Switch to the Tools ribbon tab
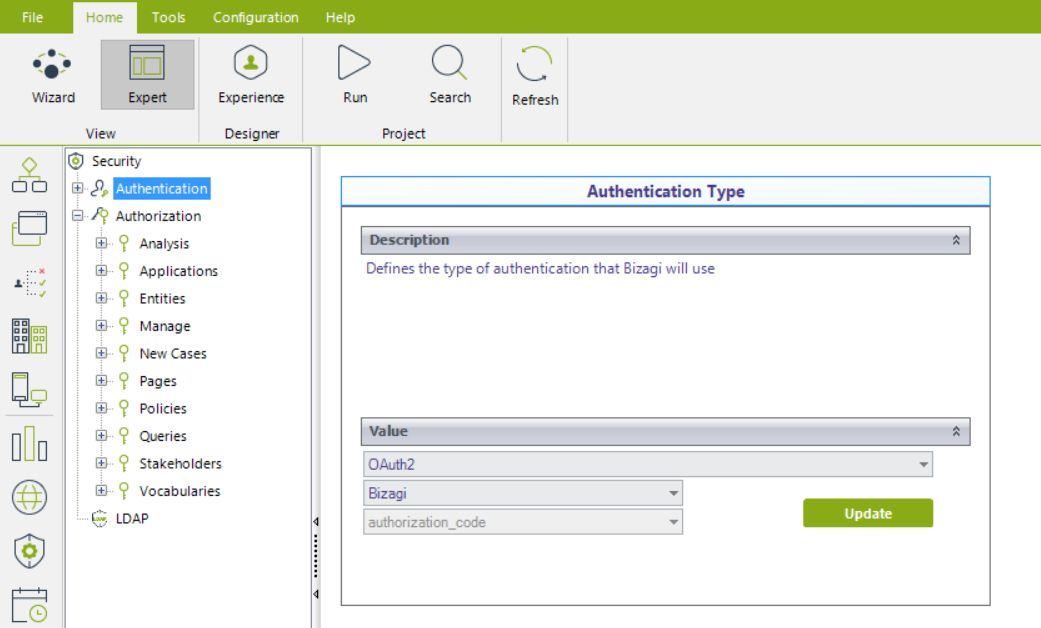This screenshot has height=628, width=1041. (x=168, y=17)
